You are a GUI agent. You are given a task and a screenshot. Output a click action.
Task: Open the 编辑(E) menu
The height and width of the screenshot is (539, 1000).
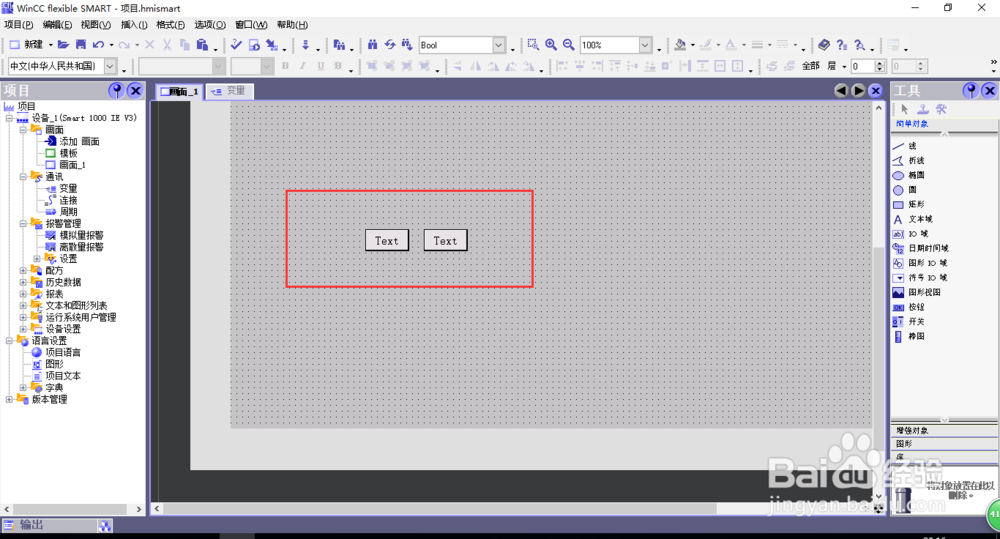57,25
